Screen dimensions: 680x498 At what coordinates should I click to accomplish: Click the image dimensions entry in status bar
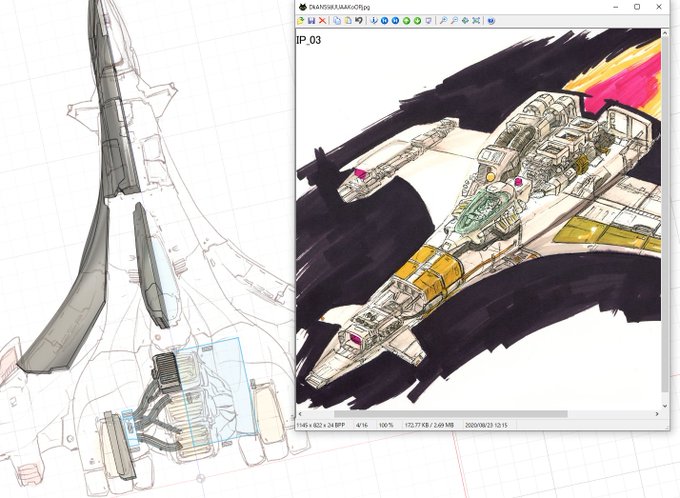point(320,425)
